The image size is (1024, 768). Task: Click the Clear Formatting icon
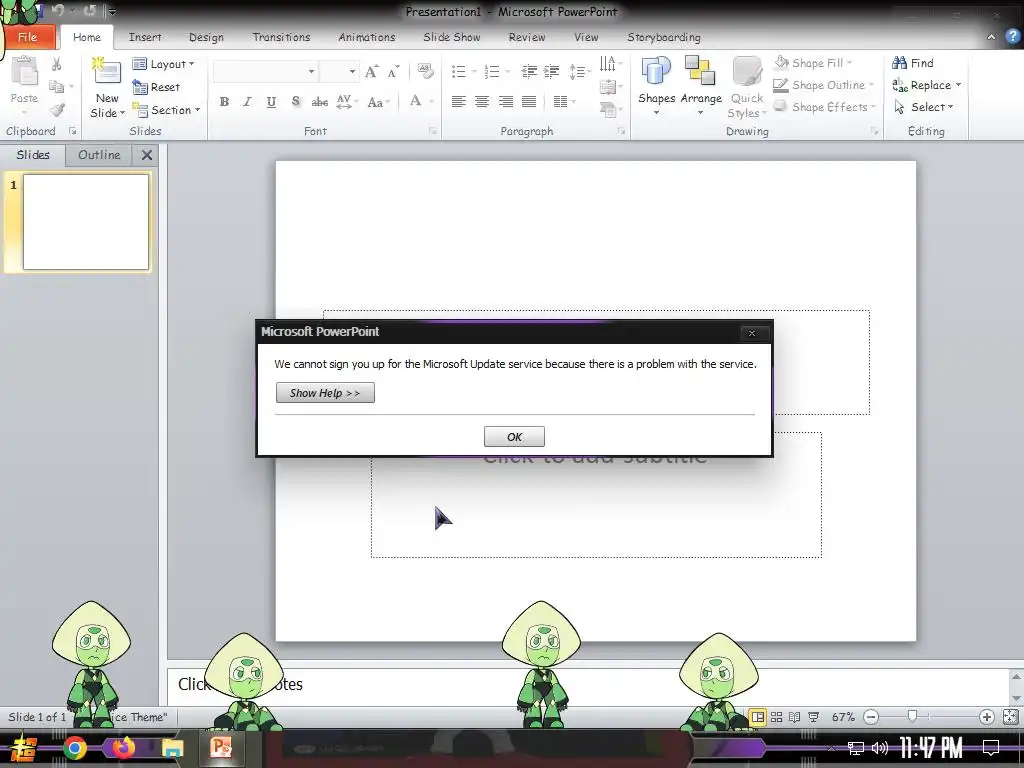425,71
